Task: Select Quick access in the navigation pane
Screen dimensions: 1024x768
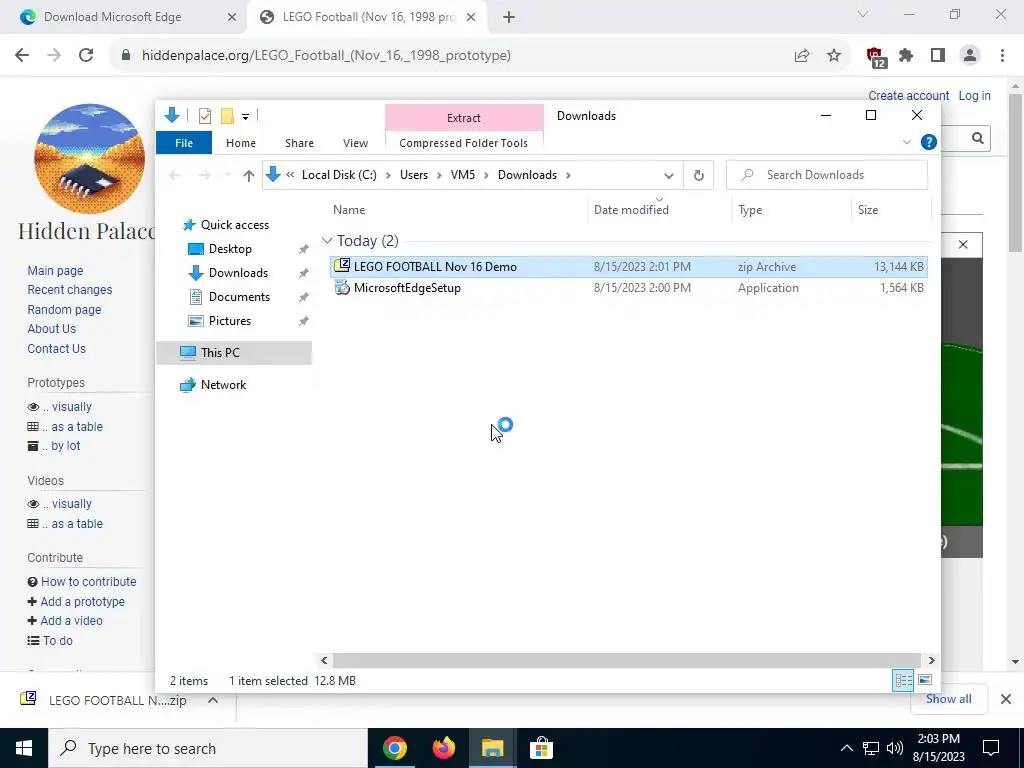Action: click(x=234, y=225)
